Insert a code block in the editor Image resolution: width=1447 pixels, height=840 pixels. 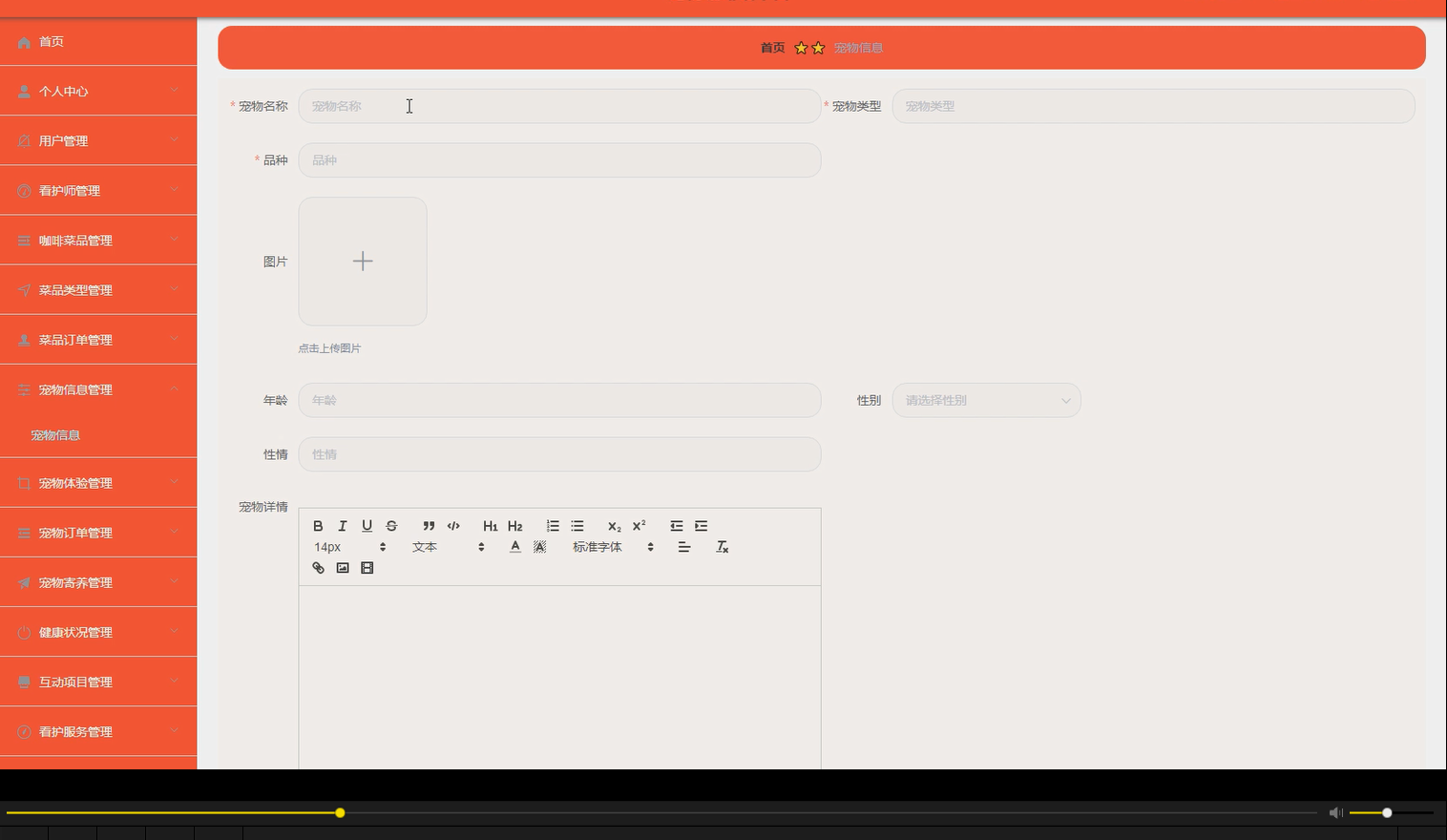pyautogui.click(x=453, y=526)
